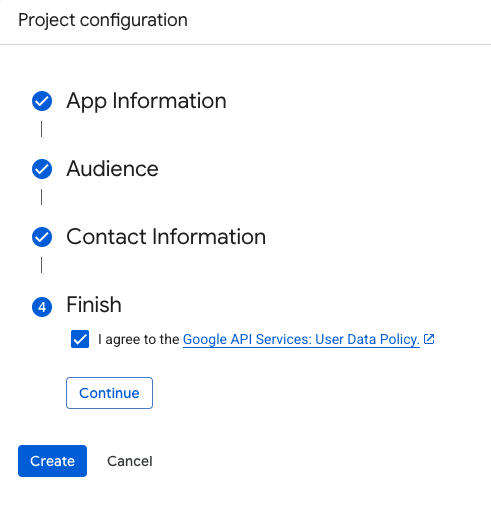The image size is (491, 506).
Task: Uncheck the User Data Policy agreement checkbox
Action: (x=80, y=339)
